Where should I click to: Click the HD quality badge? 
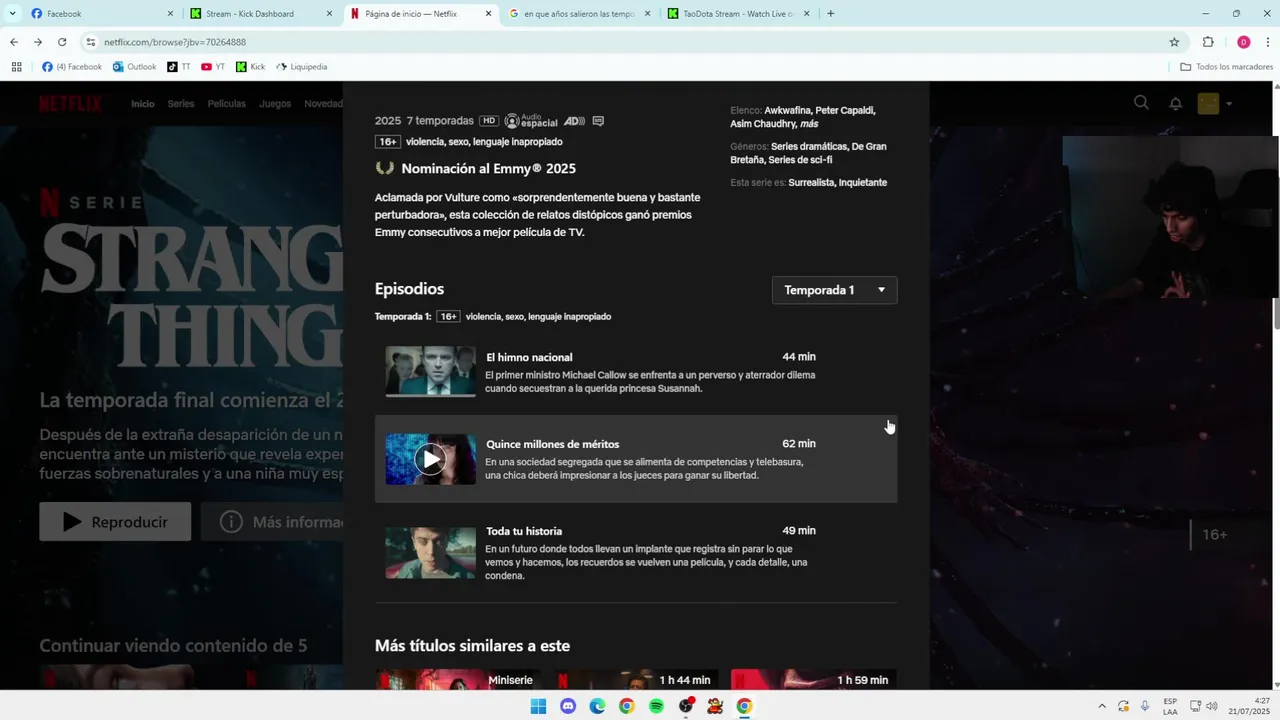click(x=488, y=121)
